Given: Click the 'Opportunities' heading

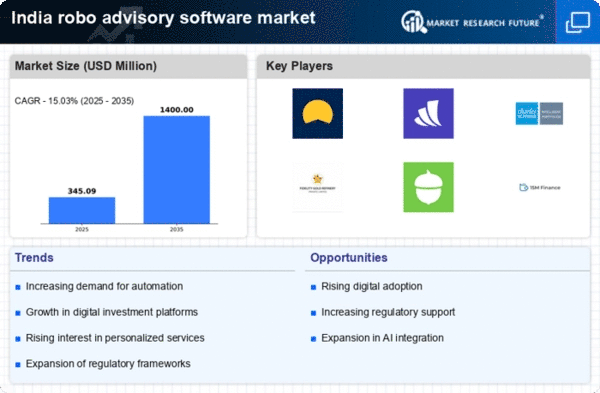Looking at the screenshot, I should coord(349,258).
